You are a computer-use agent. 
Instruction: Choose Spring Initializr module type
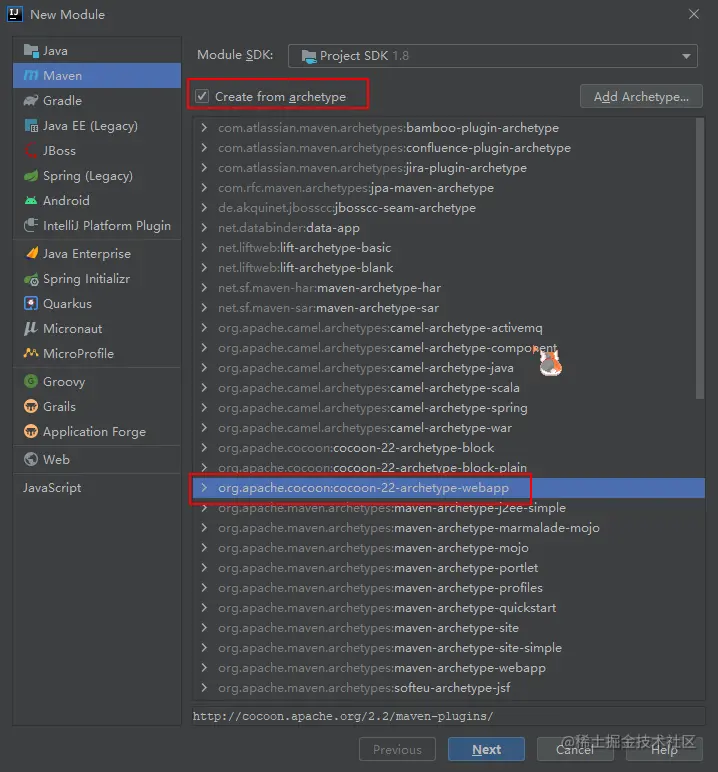[97, 279]
